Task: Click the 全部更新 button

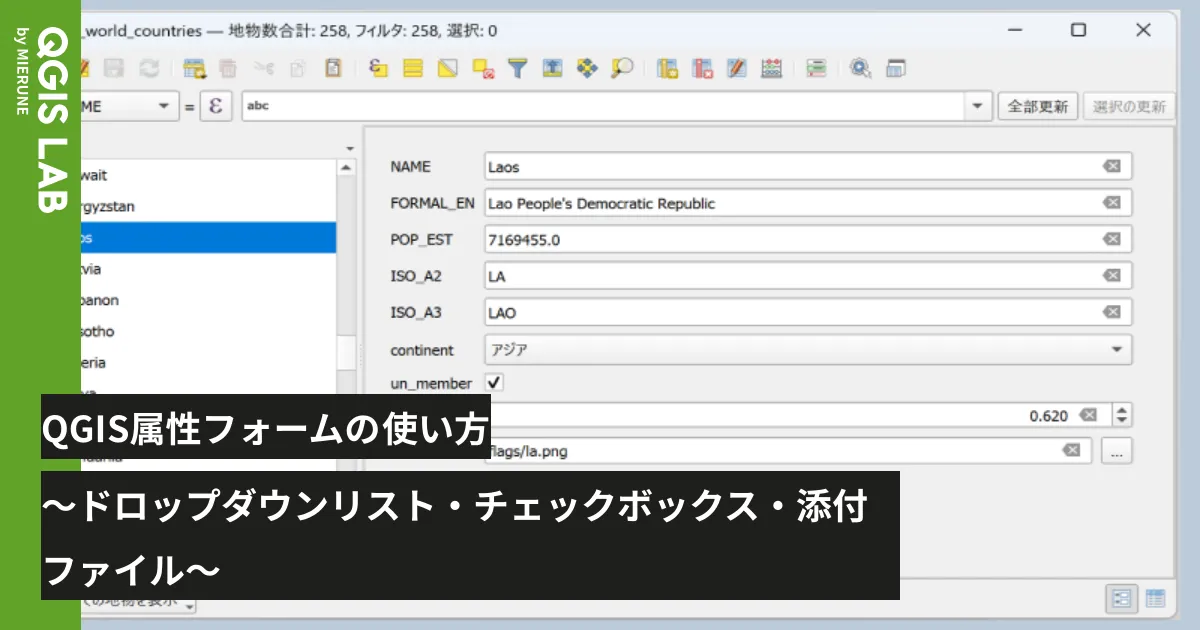Action: (x=1037, y=106)
